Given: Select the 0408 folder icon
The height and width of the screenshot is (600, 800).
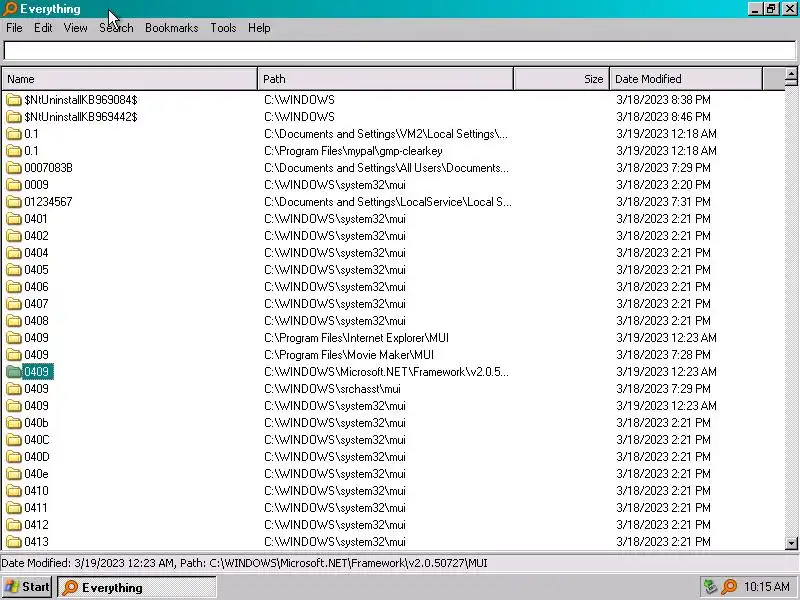Looking at the screenshot, I should point(14,321).
